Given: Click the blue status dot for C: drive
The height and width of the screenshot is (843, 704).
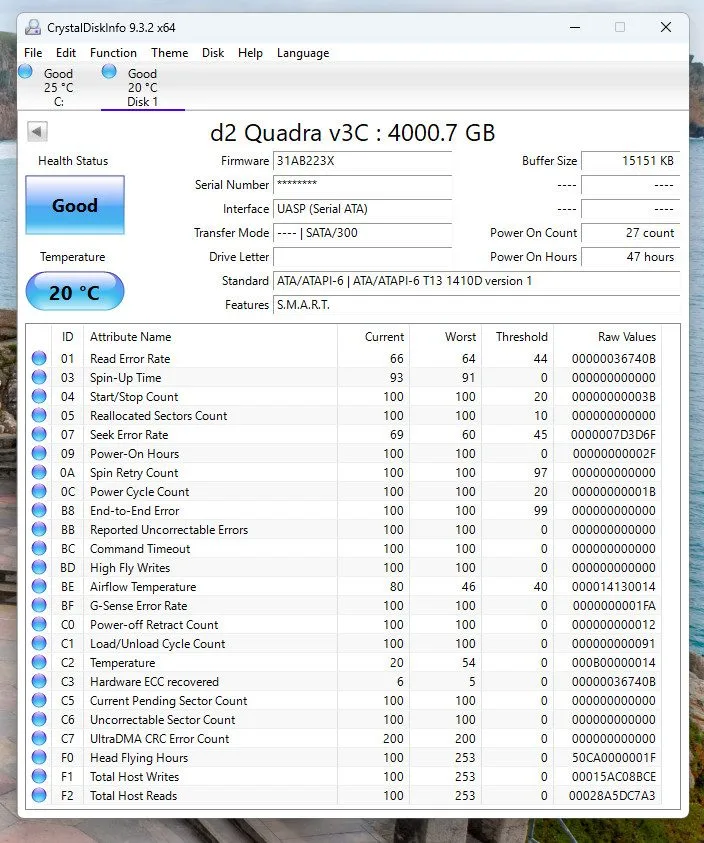Looking at the screenshot, I should [25, 72].
